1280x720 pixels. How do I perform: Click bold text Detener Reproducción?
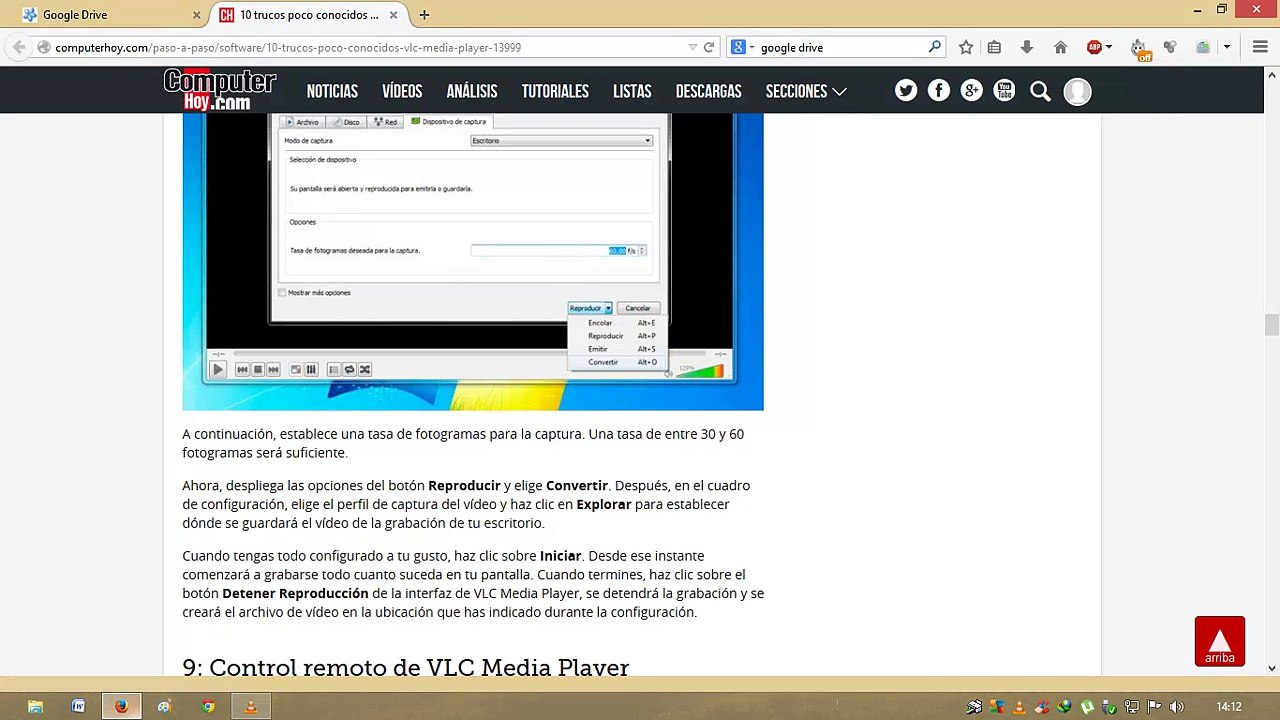[295, 593]
